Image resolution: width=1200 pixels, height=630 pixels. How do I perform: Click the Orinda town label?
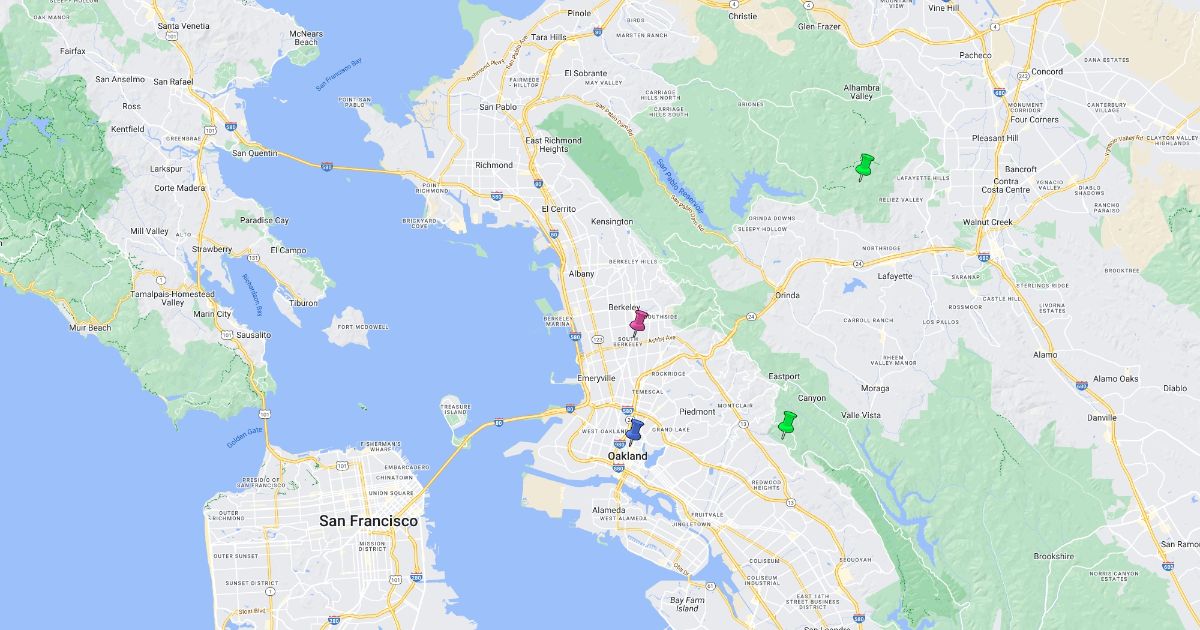click(787, 295)
